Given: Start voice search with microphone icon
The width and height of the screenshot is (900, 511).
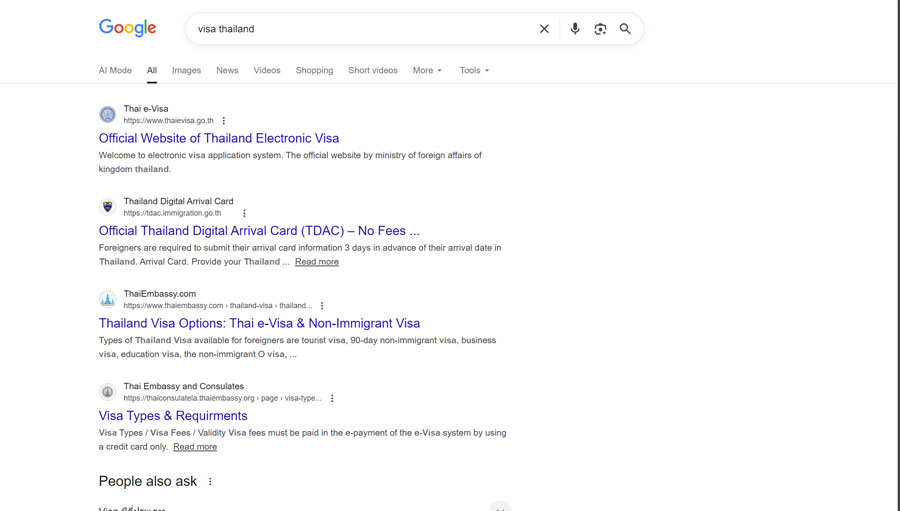Looking at the screenshot, I should coord(575,29).
